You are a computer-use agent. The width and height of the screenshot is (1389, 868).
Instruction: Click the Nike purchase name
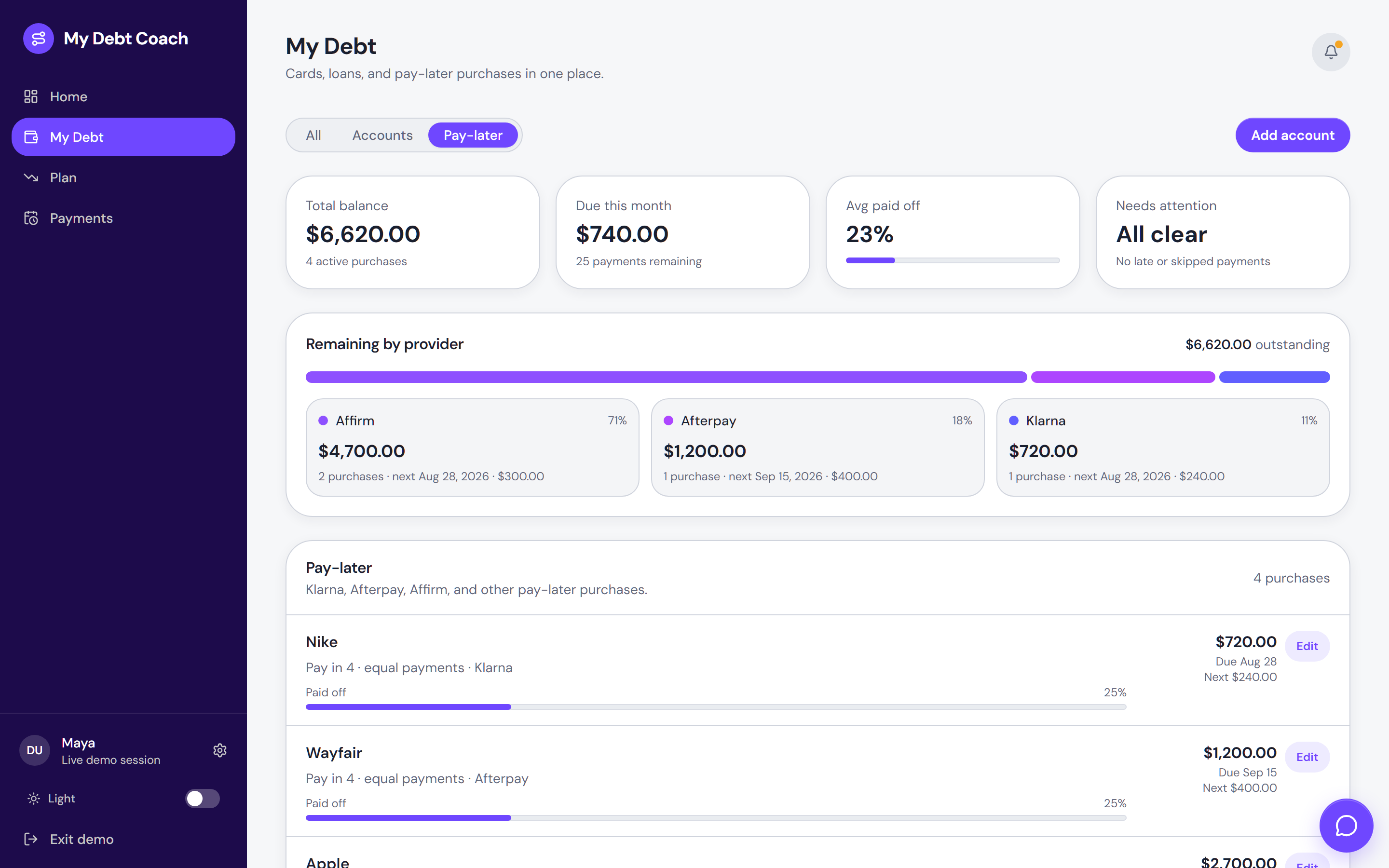click(x=321, y=642)
